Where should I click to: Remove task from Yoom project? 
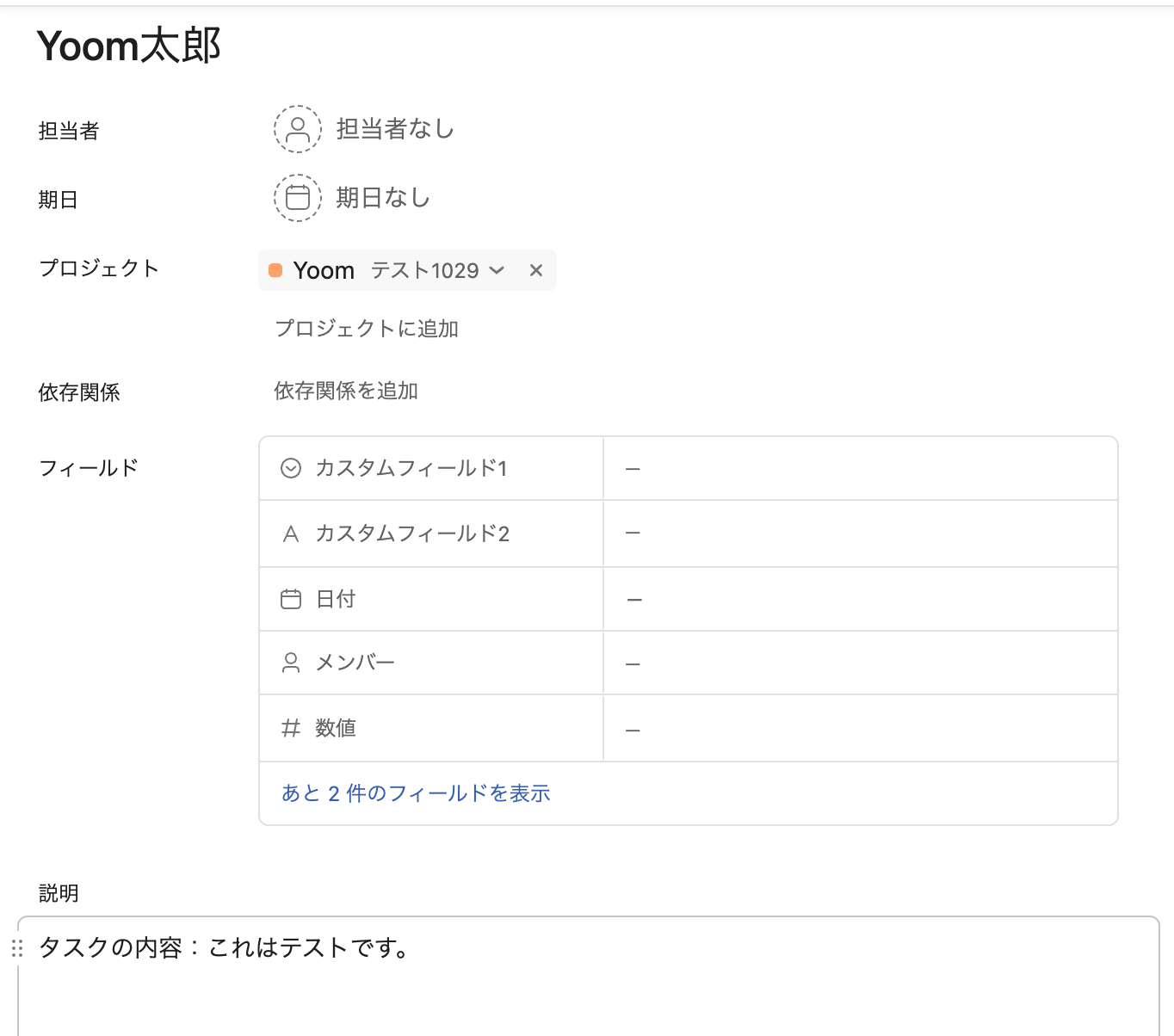coord(536,270)
